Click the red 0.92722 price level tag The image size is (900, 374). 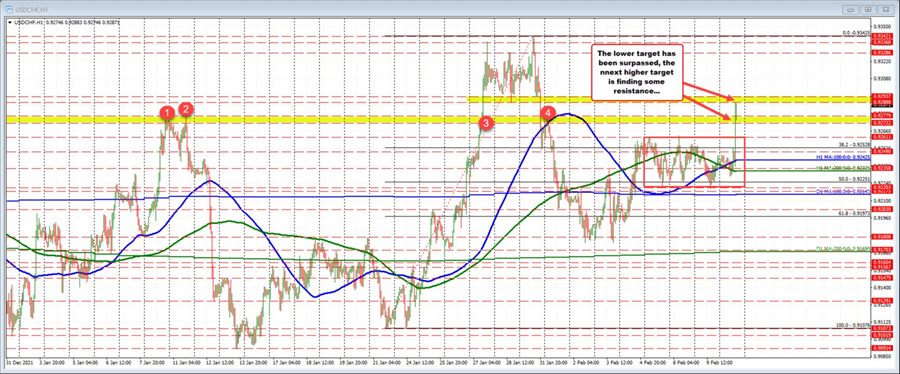(881, 123)
